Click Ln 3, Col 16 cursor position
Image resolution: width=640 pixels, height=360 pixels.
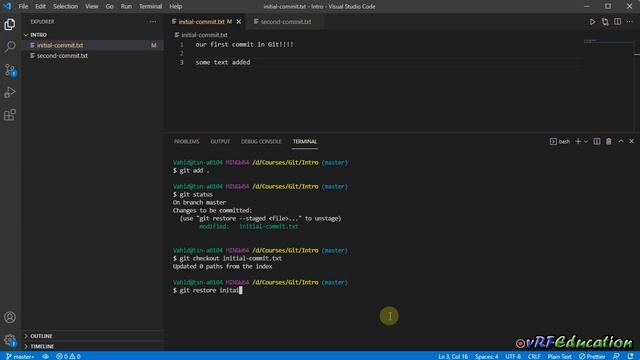point(453,356)
